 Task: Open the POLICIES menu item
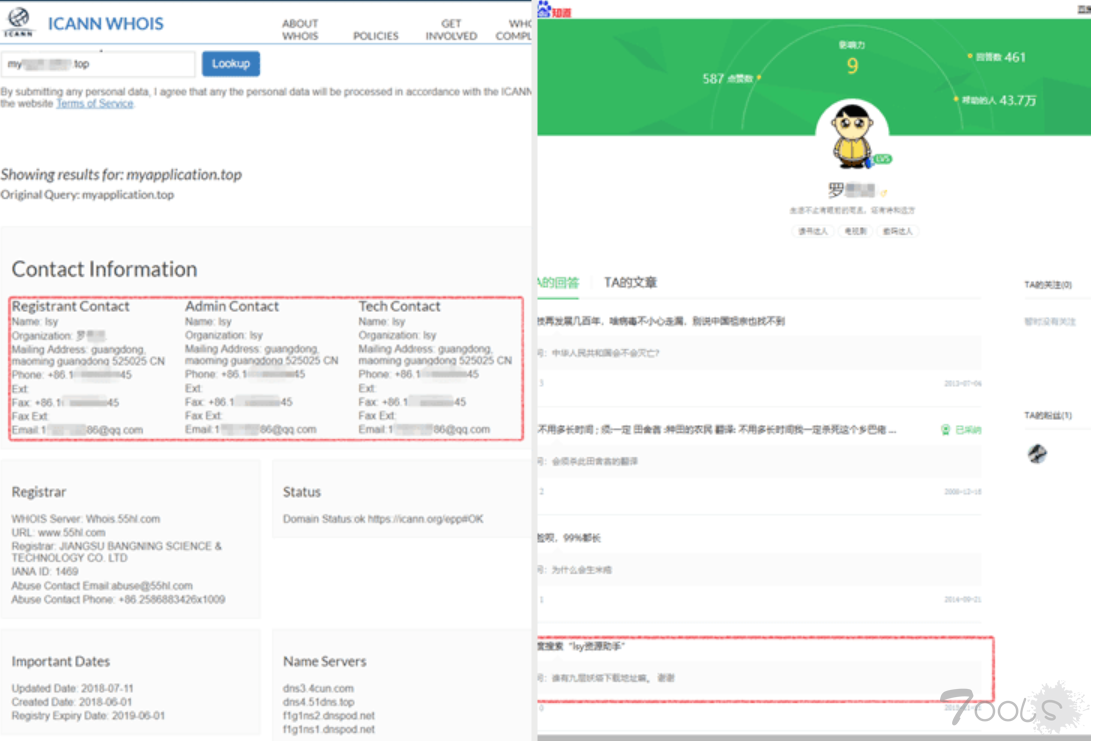coord(376,36)
